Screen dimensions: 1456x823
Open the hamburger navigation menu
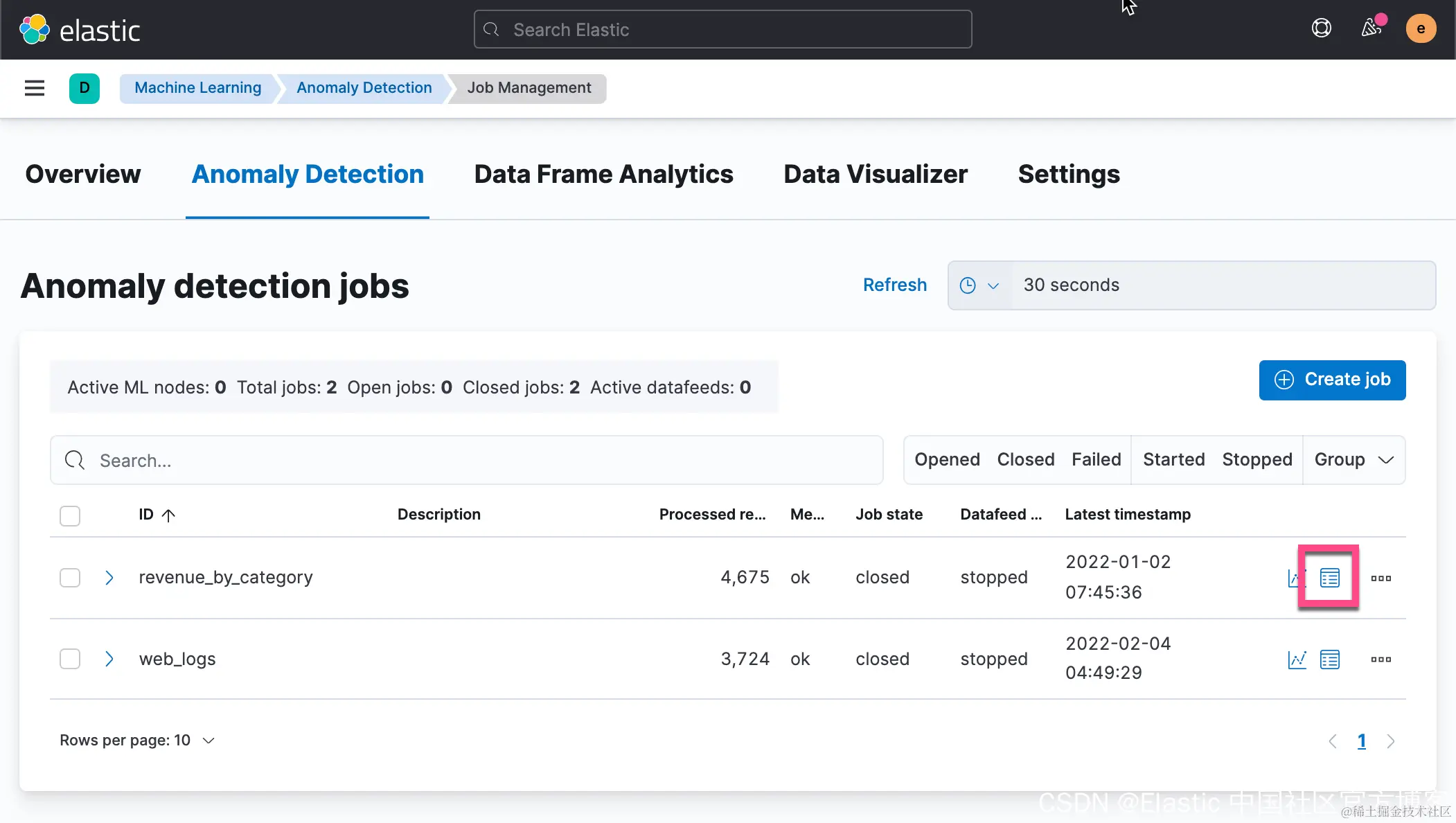35,88
